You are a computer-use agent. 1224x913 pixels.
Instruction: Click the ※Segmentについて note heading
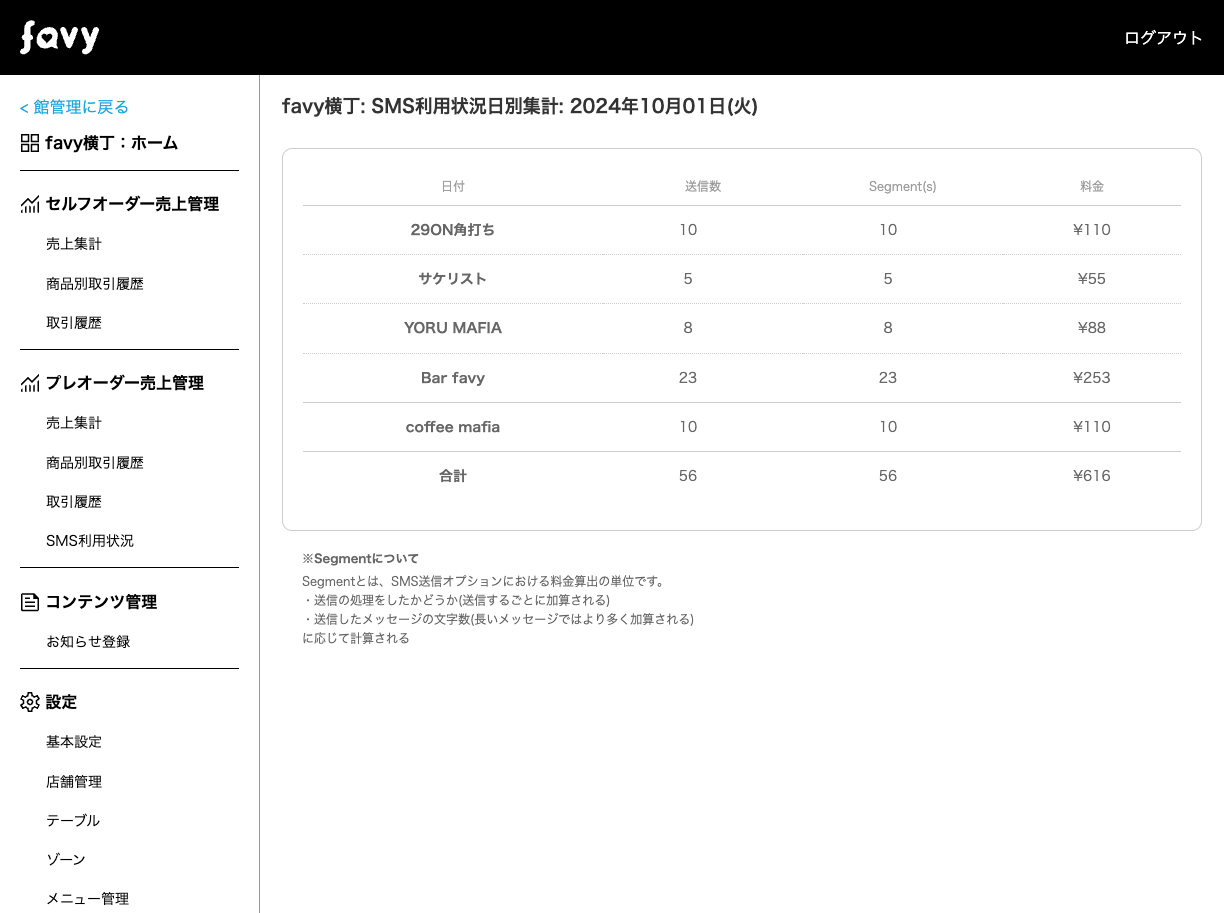360,559
